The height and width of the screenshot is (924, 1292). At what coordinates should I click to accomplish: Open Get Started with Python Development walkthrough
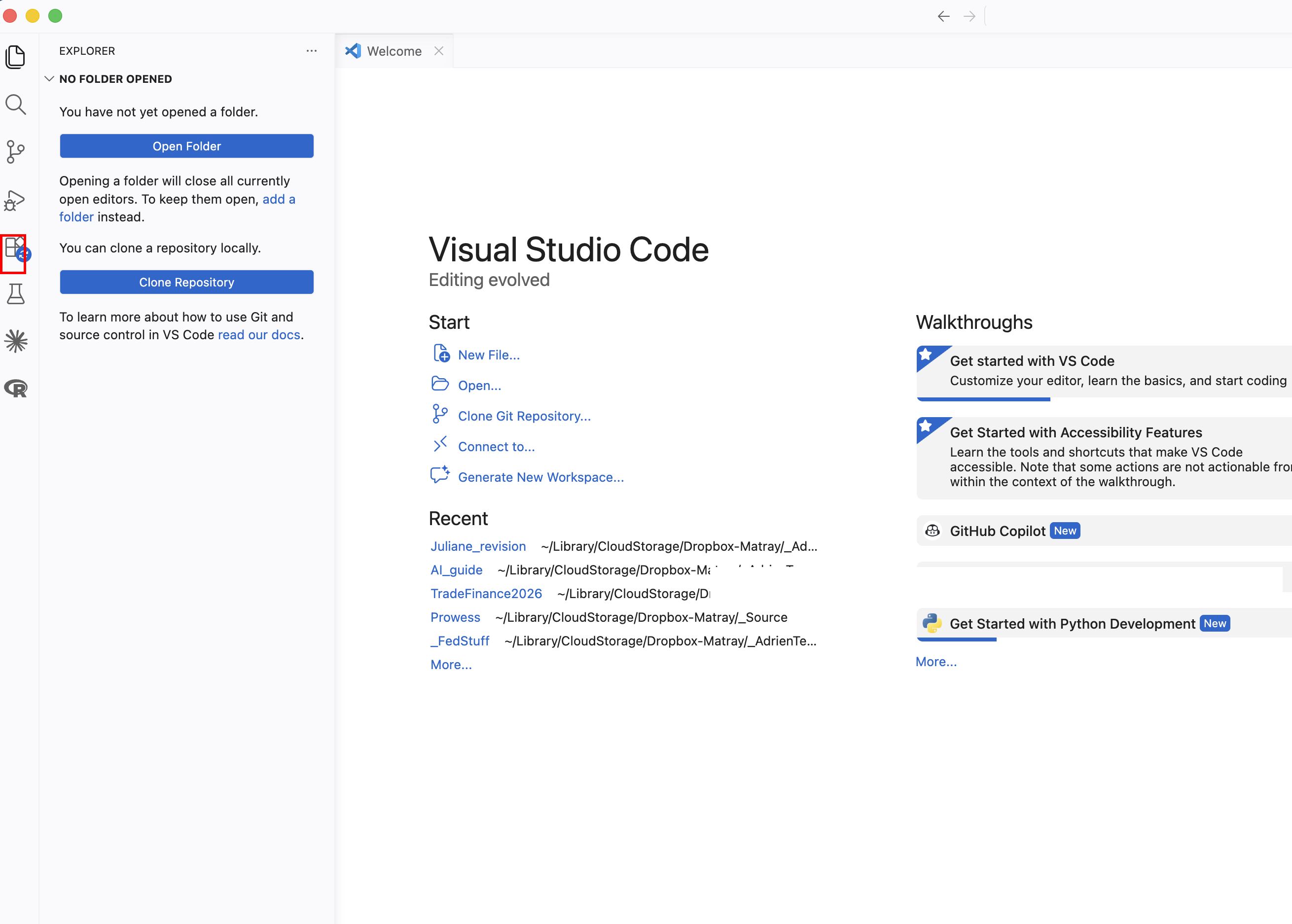coord(1104,624)
